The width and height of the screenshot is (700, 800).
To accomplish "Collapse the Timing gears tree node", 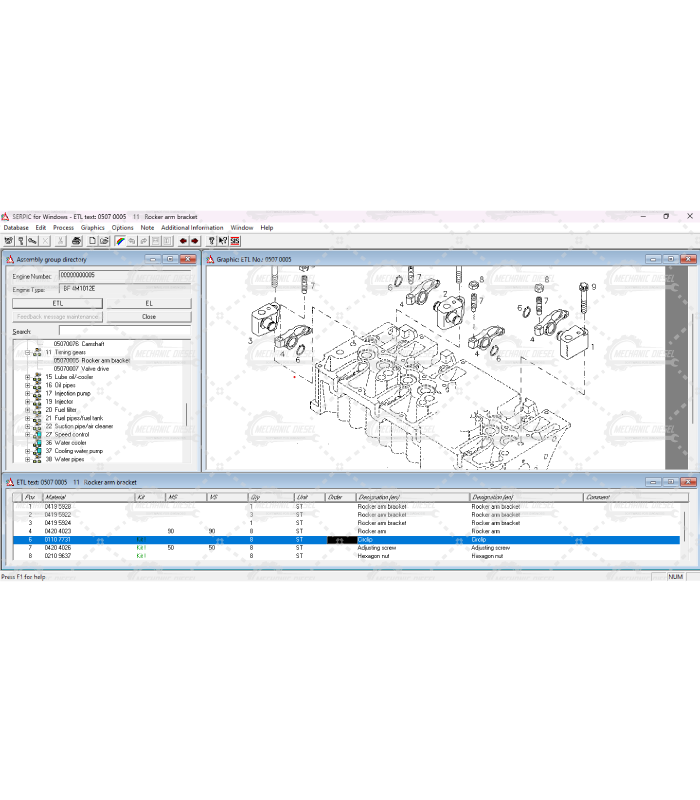I will pyautogui.click(x=27, y=352).
